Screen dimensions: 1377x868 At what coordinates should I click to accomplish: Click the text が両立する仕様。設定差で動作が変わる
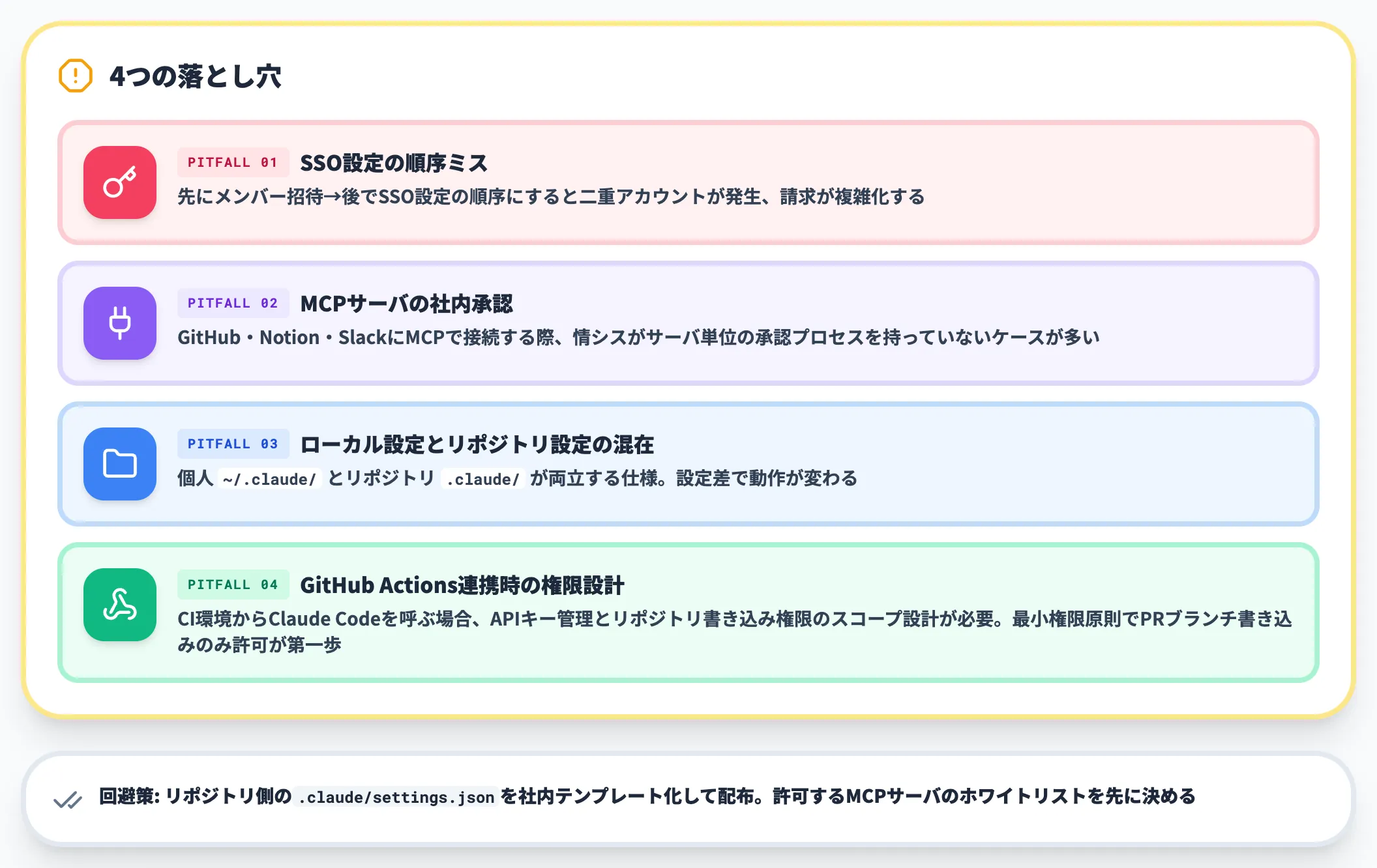[x=694, y=478]
